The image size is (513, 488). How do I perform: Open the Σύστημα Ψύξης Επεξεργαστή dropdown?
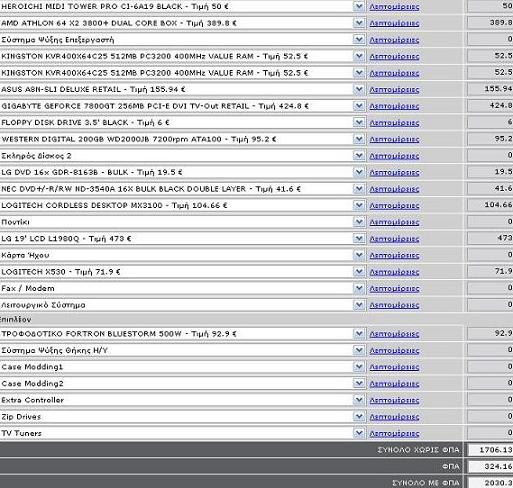tap(359, 40)
